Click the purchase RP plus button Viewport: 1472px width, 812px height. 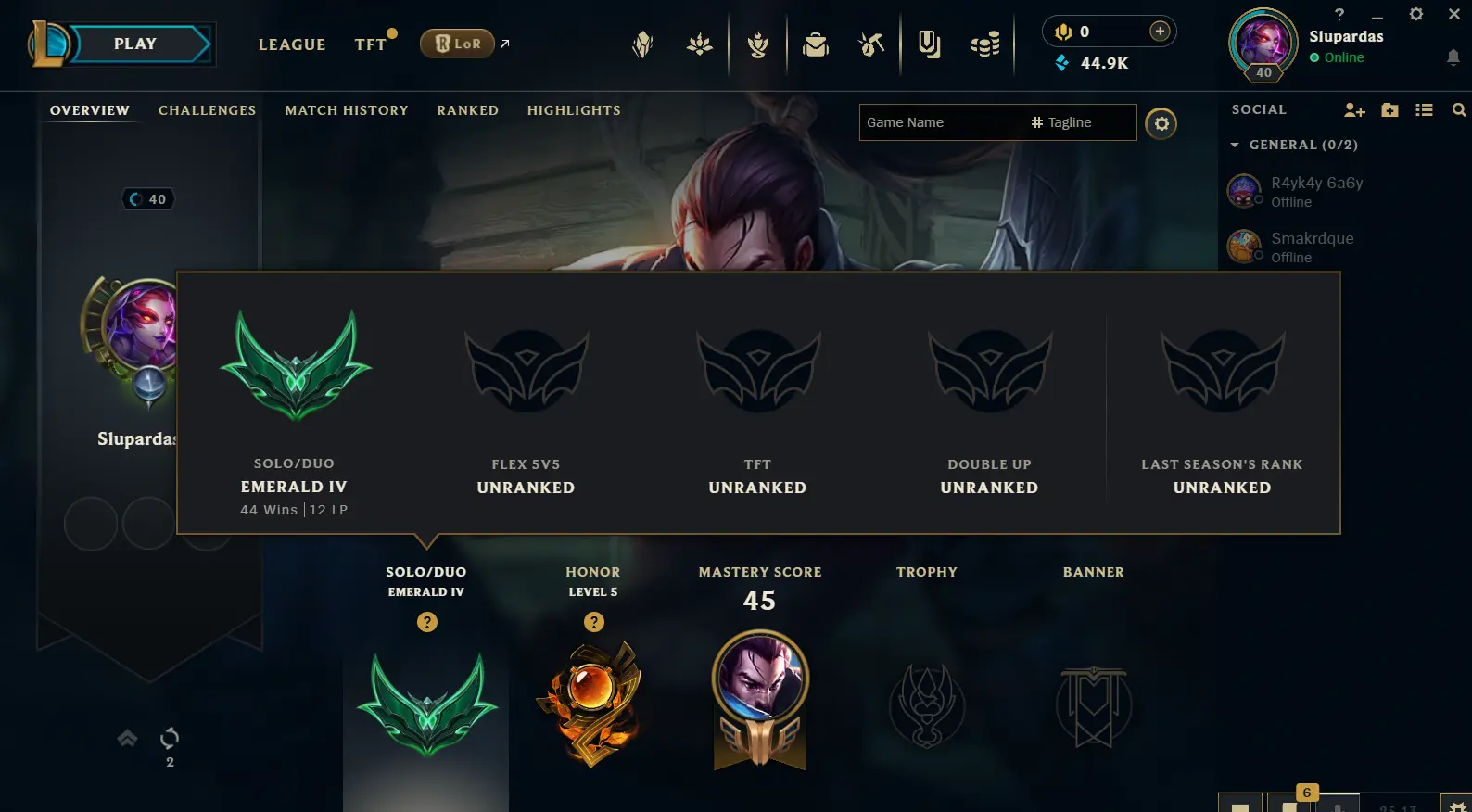coord(1160,32)
